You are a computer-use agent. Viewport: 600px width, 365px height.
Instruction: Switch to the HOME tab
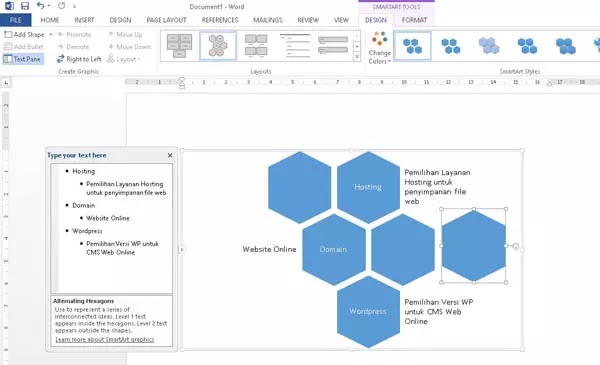[x=50, y=20]
